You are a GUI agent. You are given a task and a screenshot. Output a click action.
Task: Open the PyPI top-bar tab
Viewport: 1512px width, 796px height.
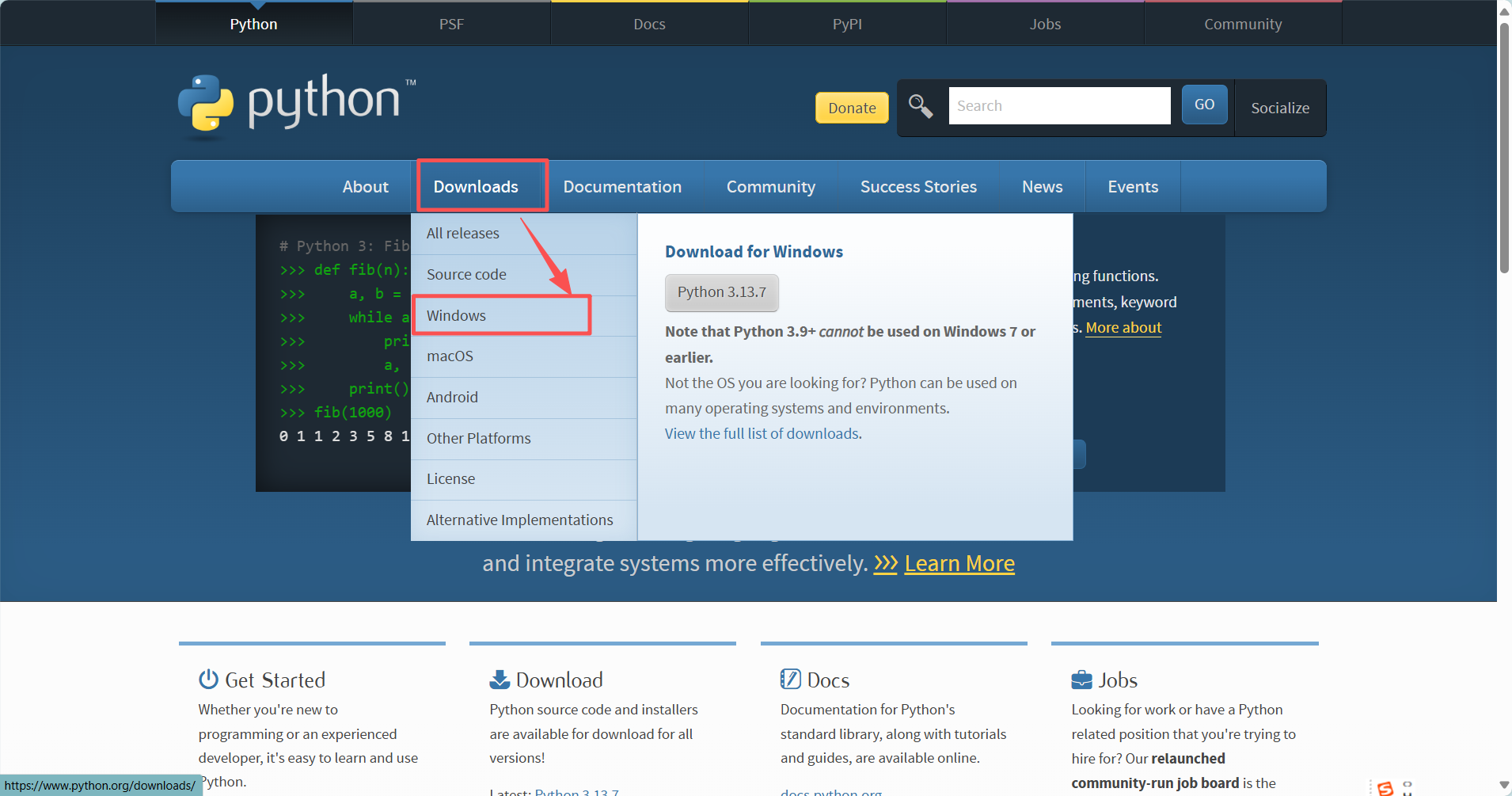(x=848, y=24)
